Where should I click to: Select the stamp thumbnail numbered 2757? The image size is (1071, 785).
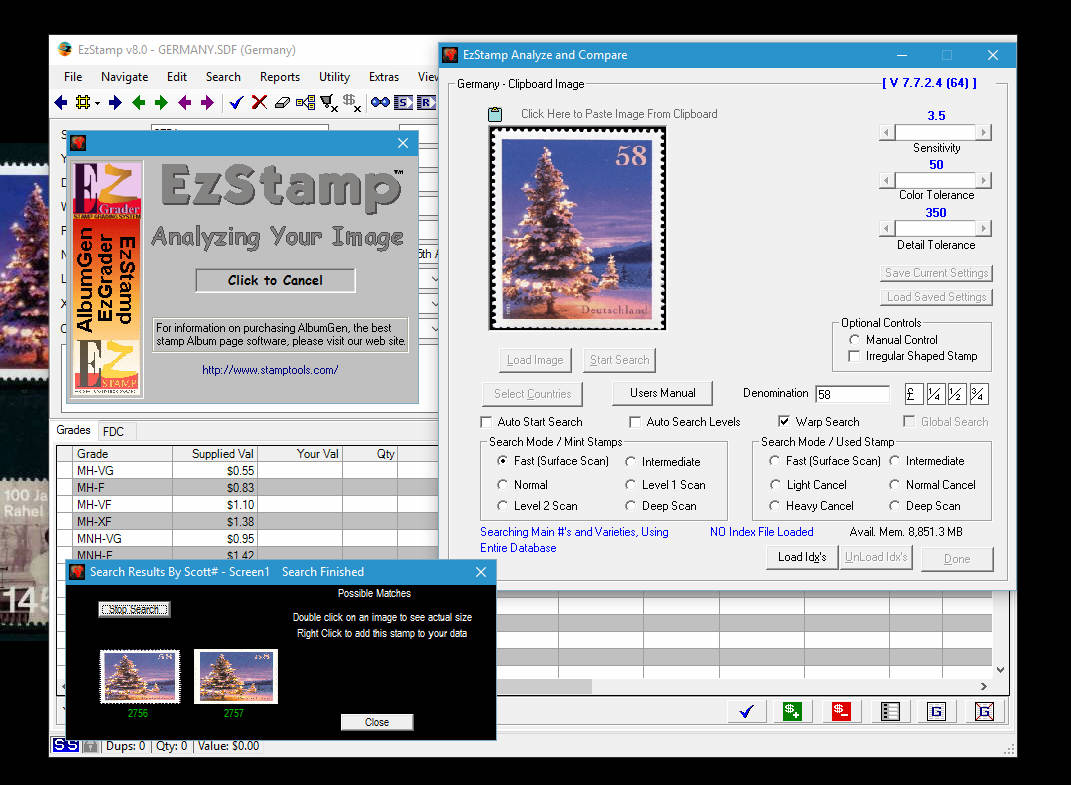click(236, 676)
